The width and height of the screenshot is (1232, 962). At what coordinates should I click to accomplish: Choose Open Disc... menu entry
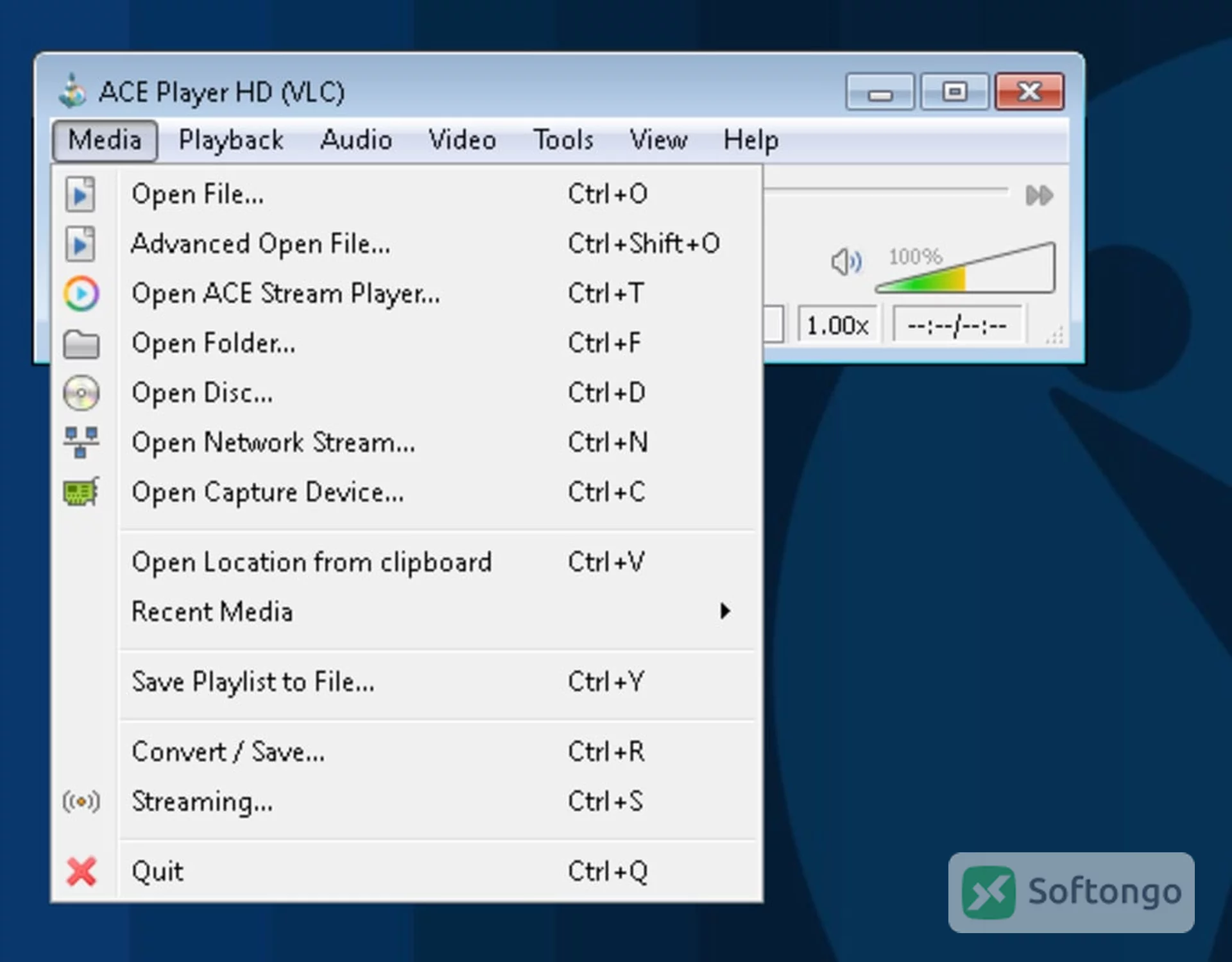tap(407, 392)
